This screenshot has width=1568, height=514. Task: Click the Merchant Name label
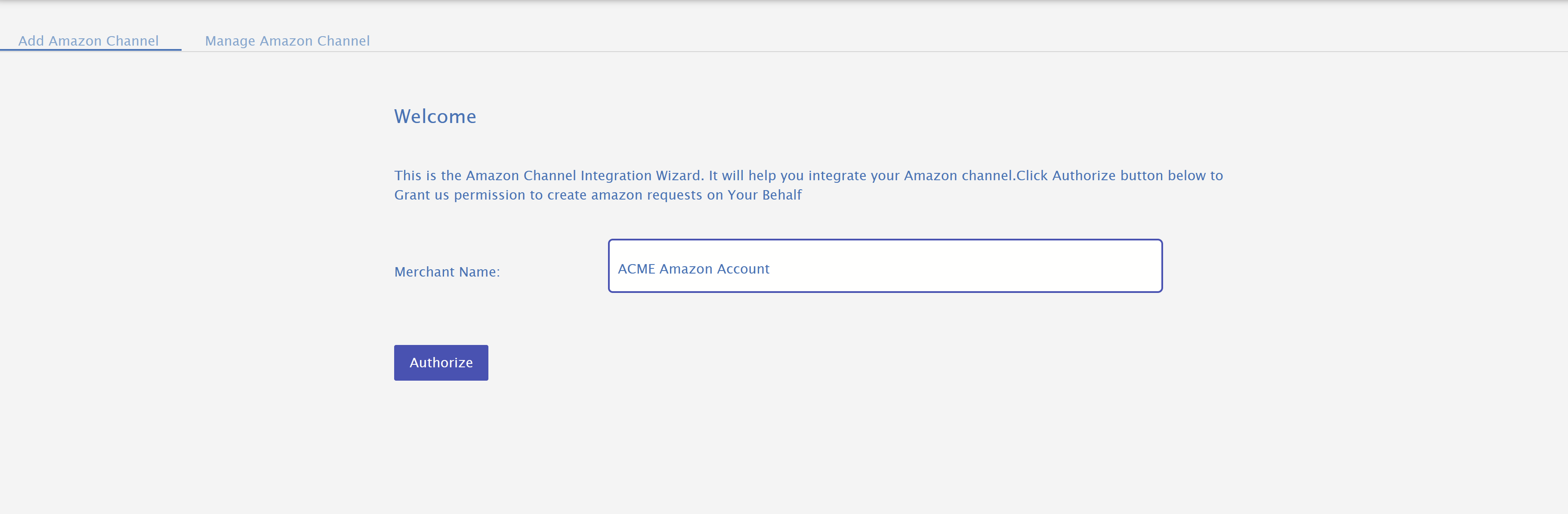[447, 272]
